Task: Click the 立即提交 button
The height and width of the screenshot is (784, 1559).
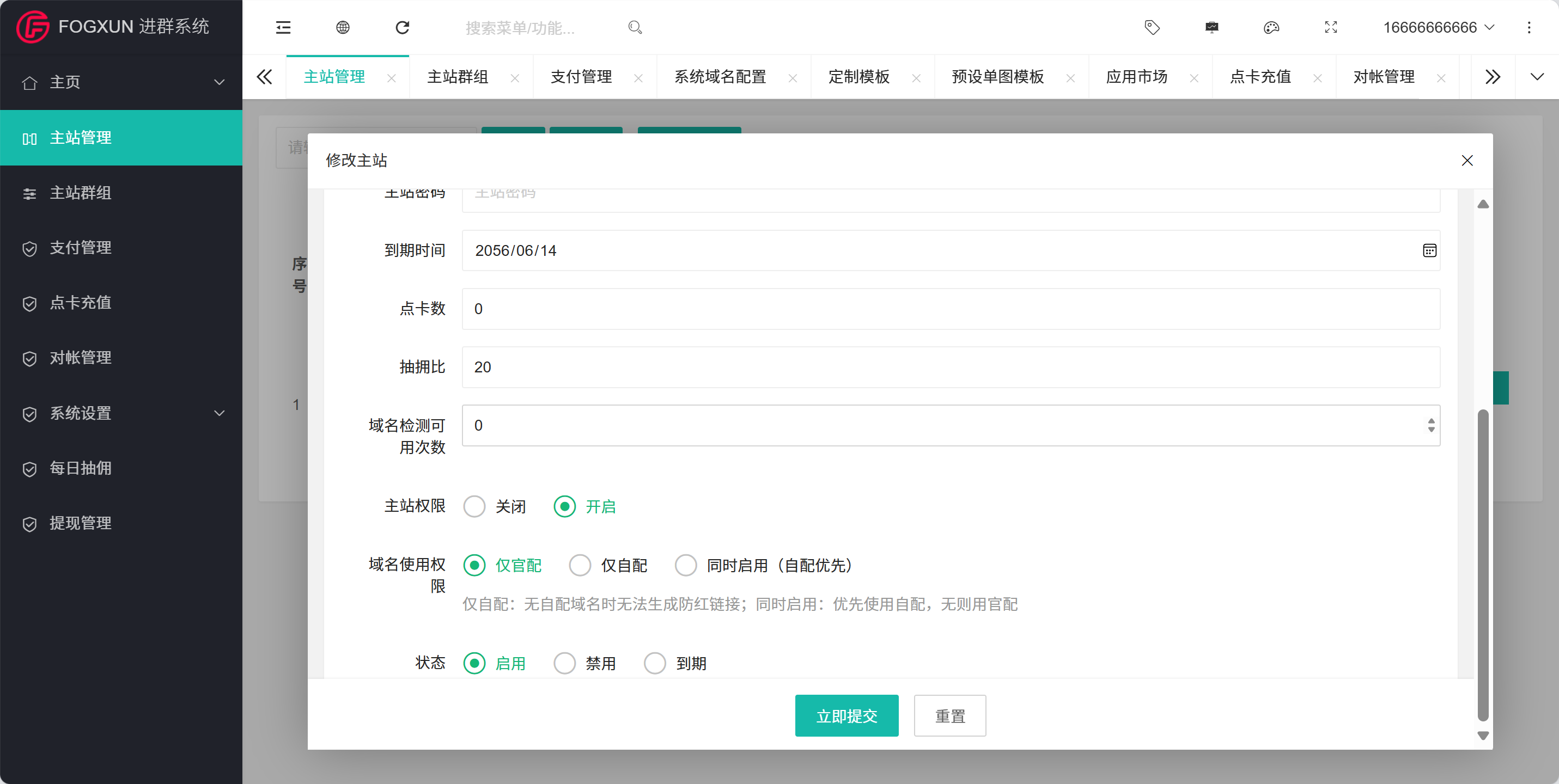Action: 846,715
